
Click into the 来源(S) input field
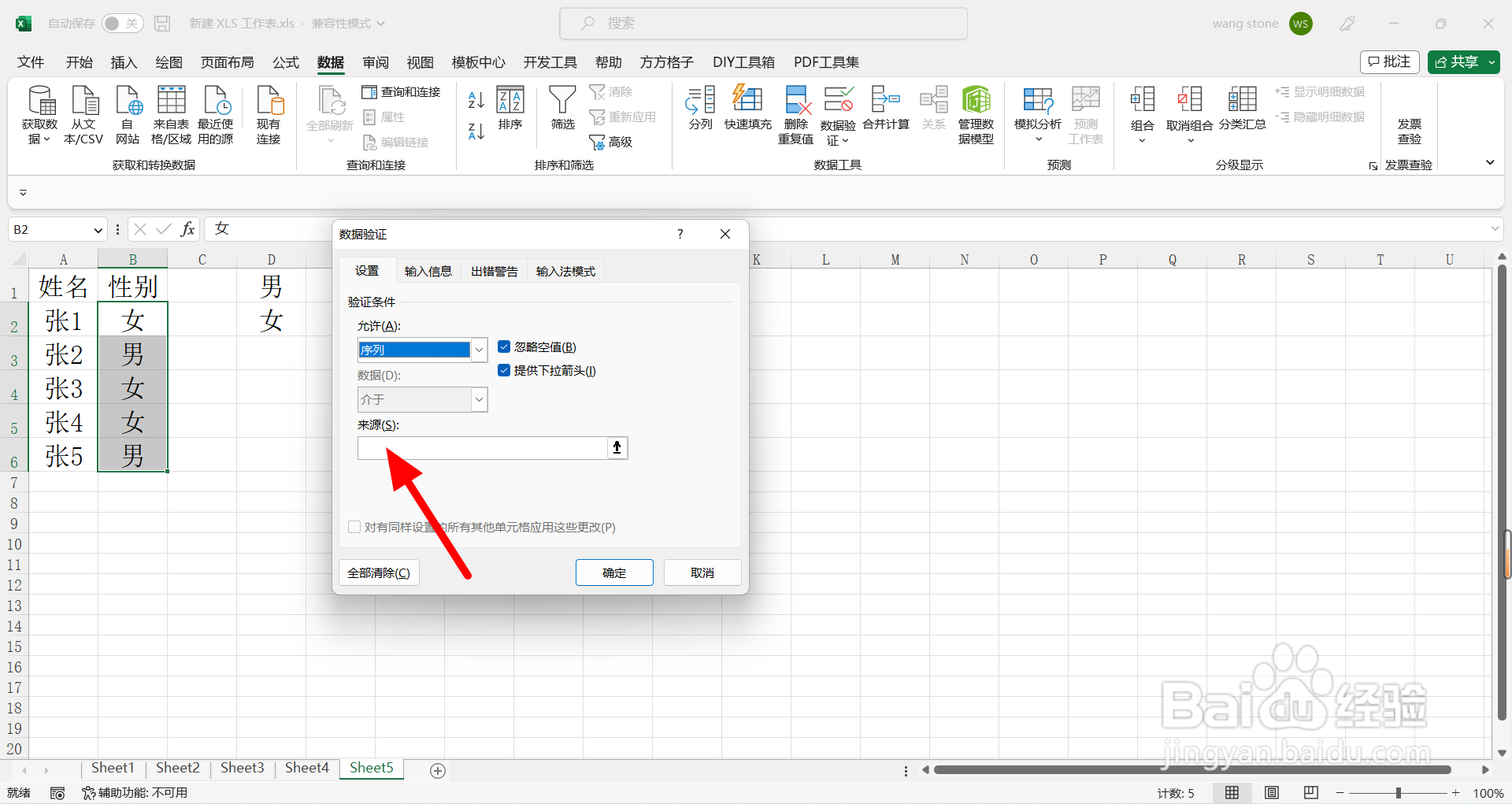483,448
